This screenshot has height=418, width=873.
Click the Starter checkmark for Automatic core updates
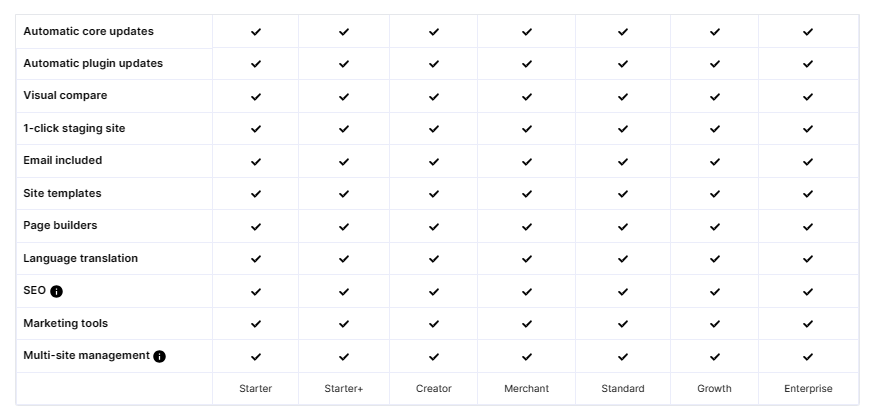[256, 32]
